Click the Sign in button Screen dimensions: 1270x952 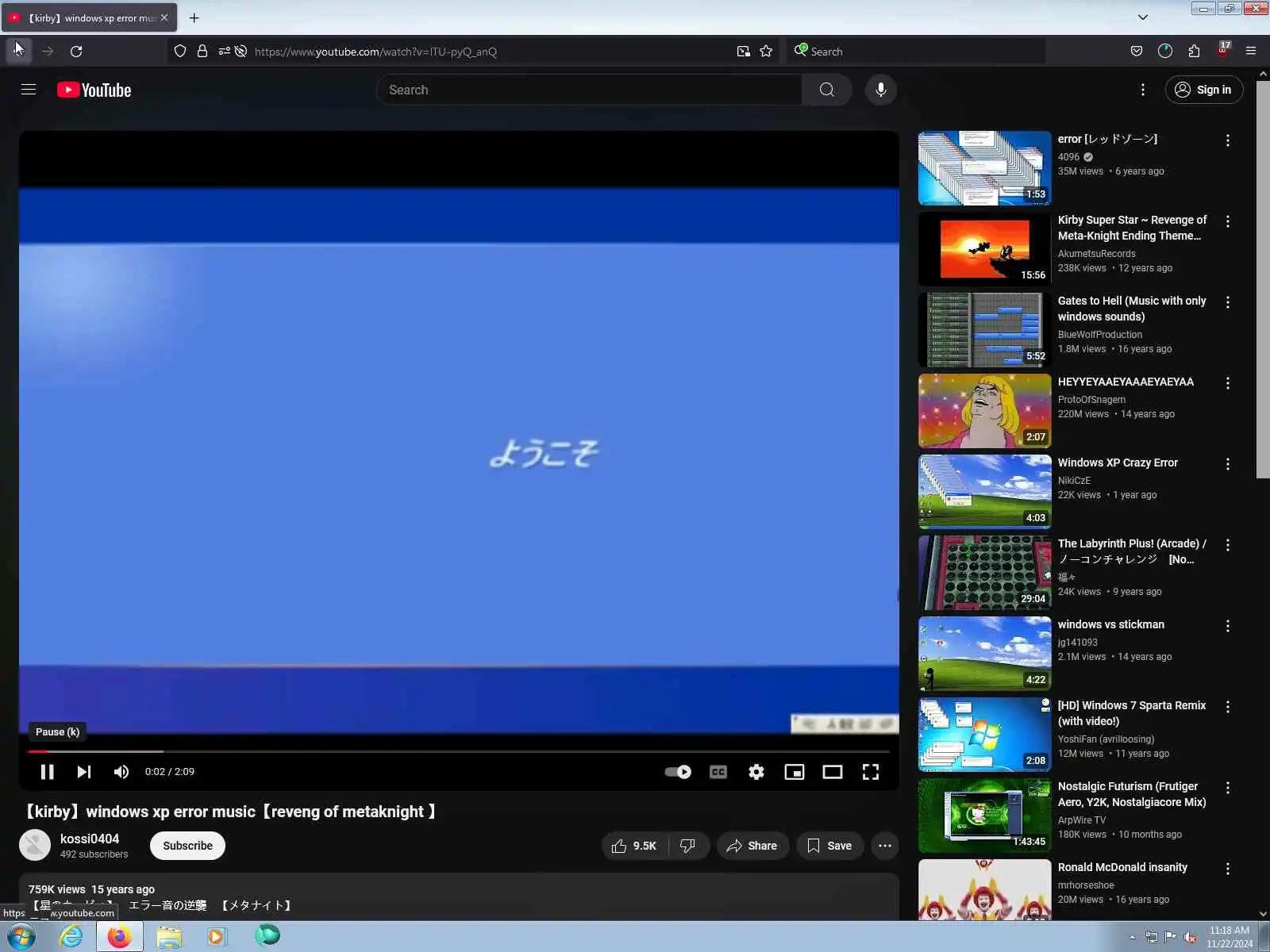tap(1203, 90)
